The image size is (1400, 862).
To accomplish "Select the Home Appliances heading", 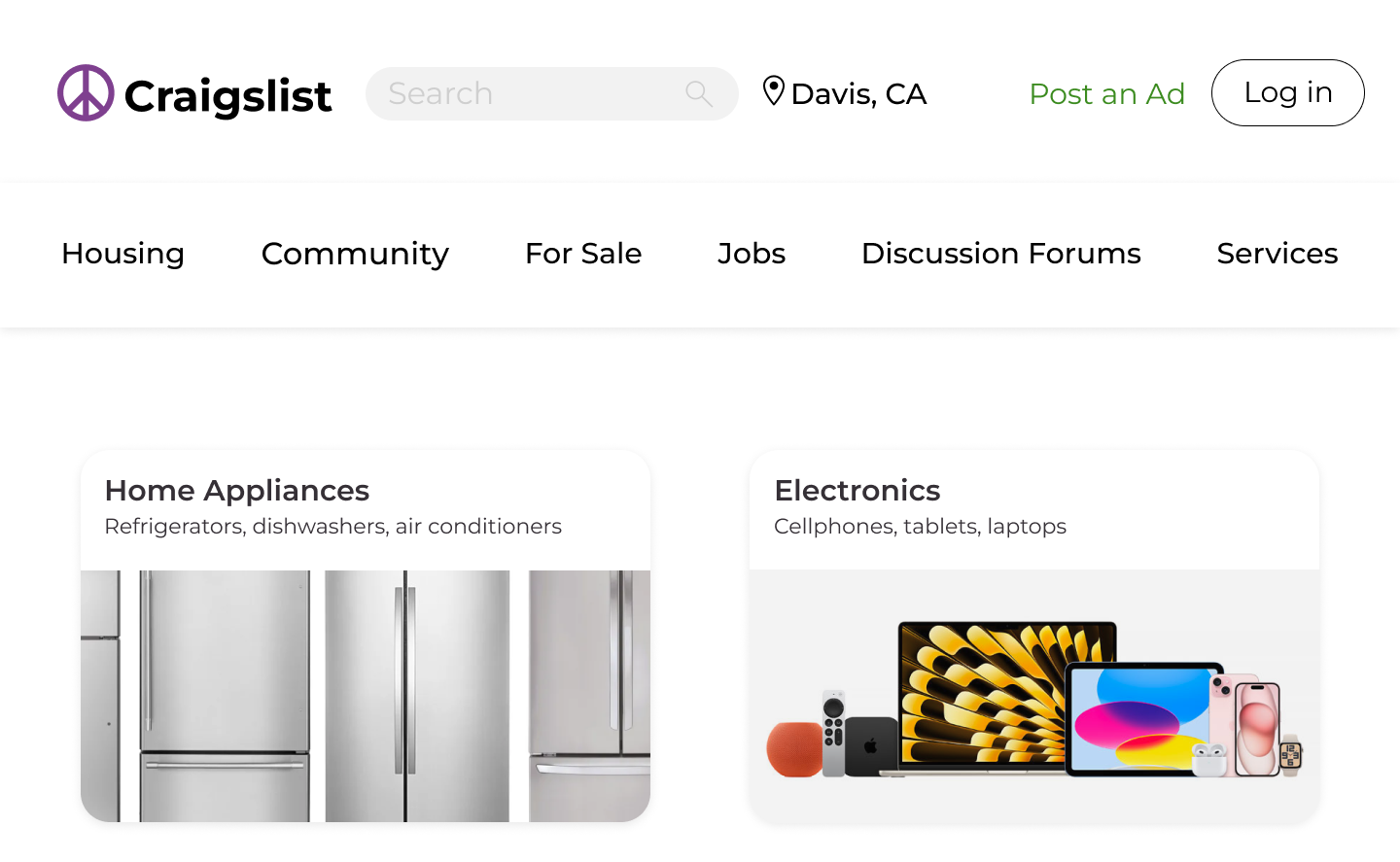I will click(236, 491).
